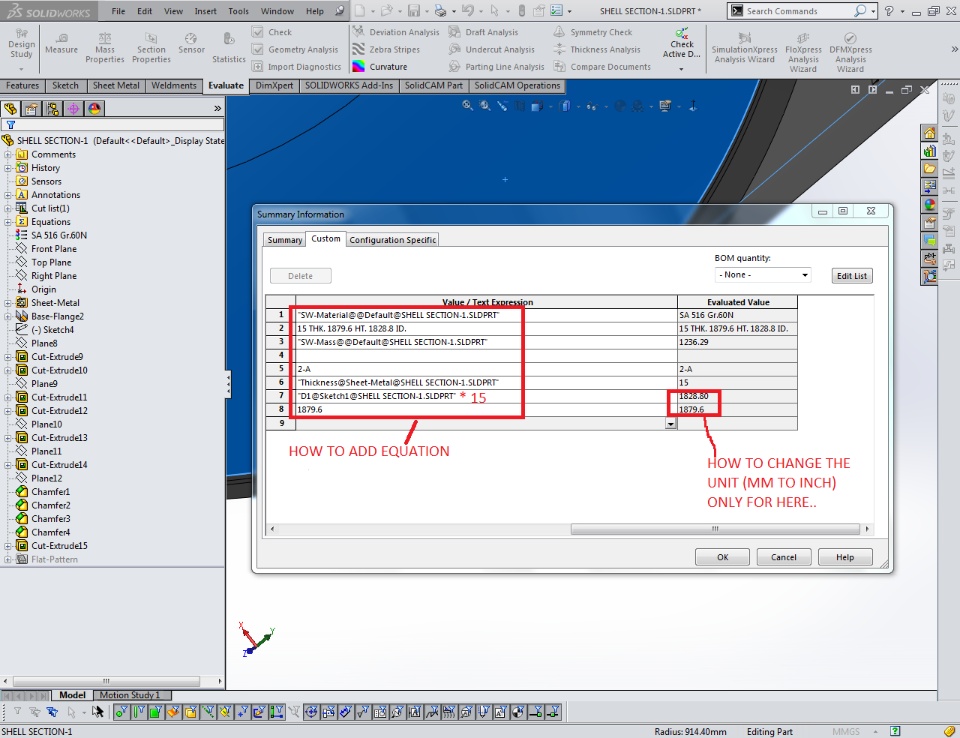Switch to Motion Study 1 tab

coord(129,695)
